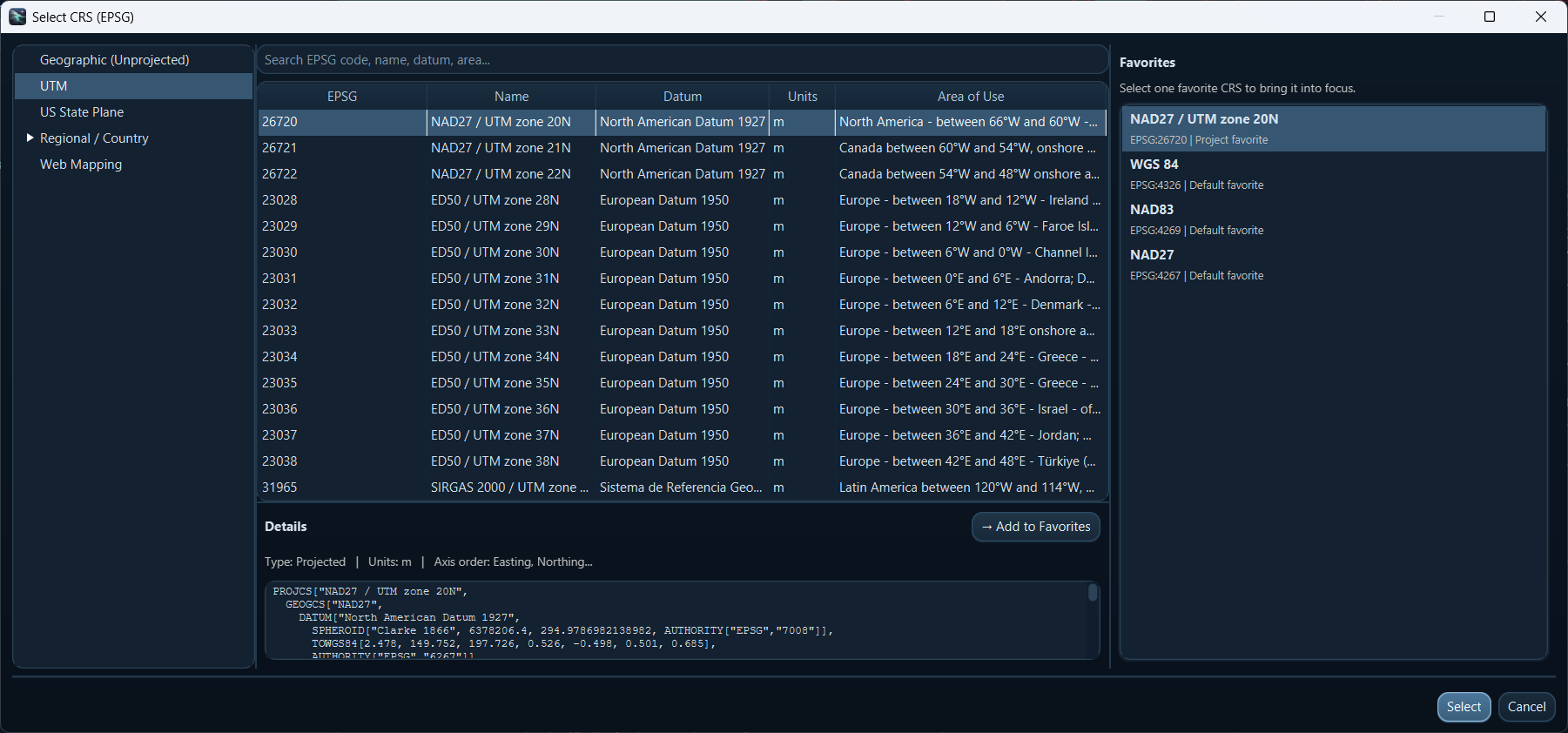Sort by Area of Use column header
The height and width of the screenshot is (733, 1568).
(971, 97)
